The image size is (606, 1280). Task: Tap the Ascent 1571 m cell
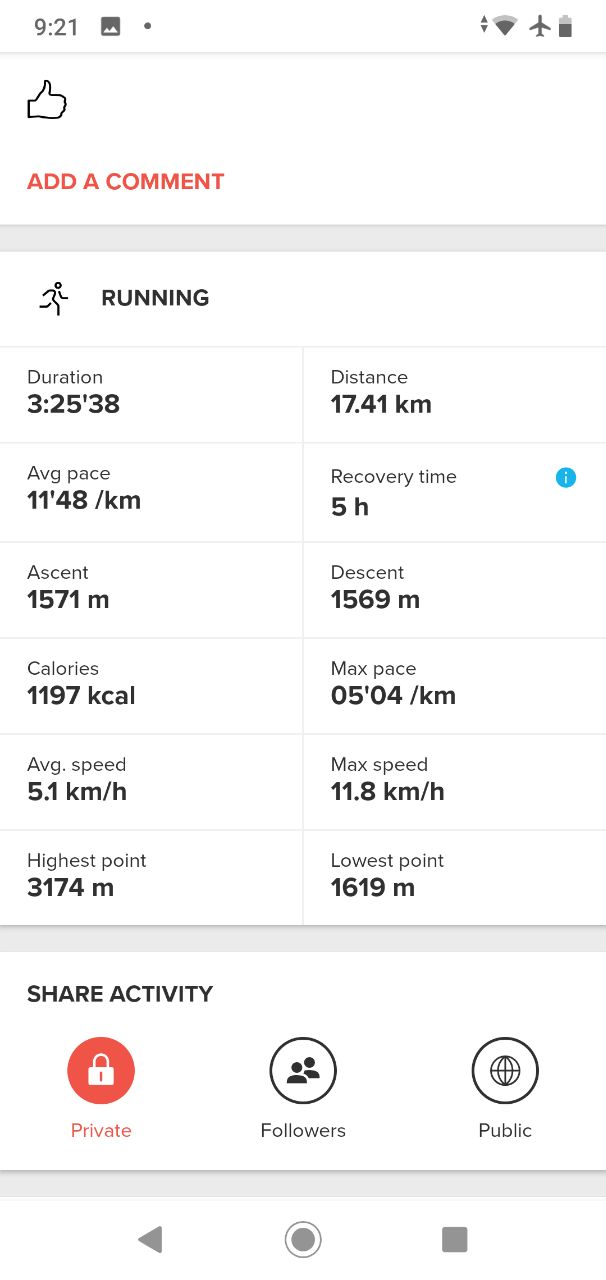point(151,589)
